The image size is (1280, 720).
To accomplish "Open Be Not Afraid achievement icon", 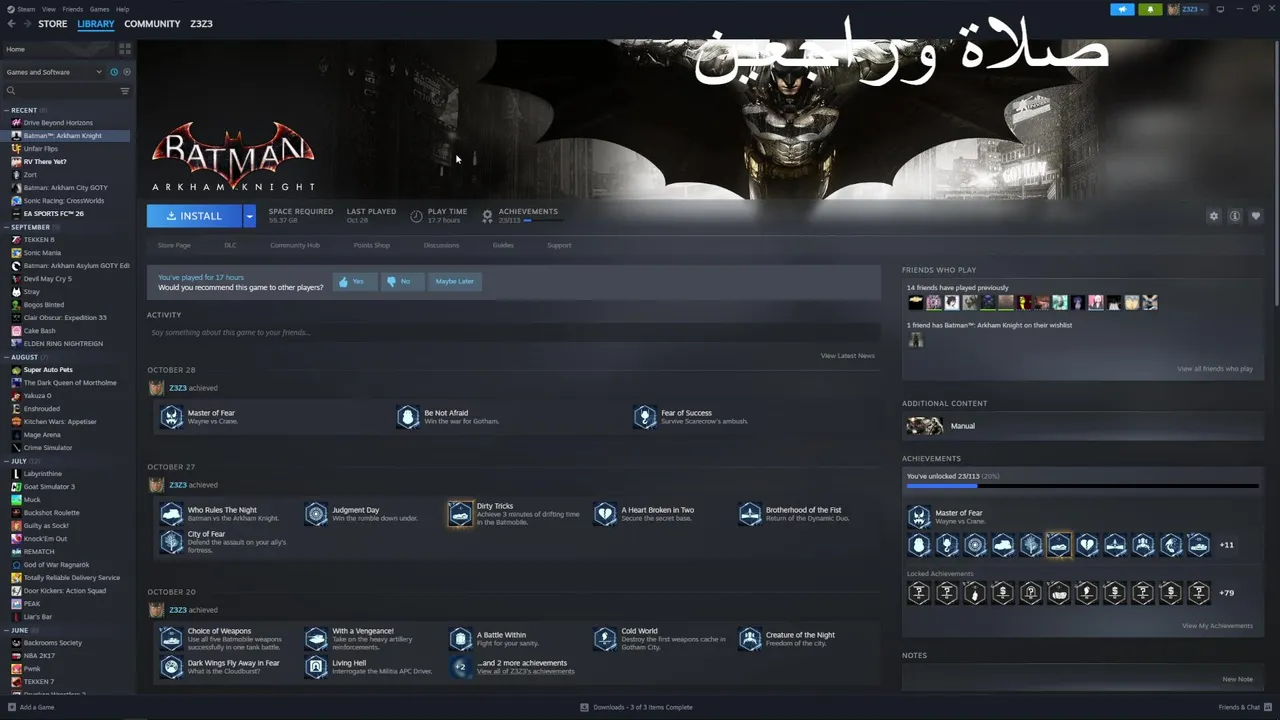I will 408,417.
